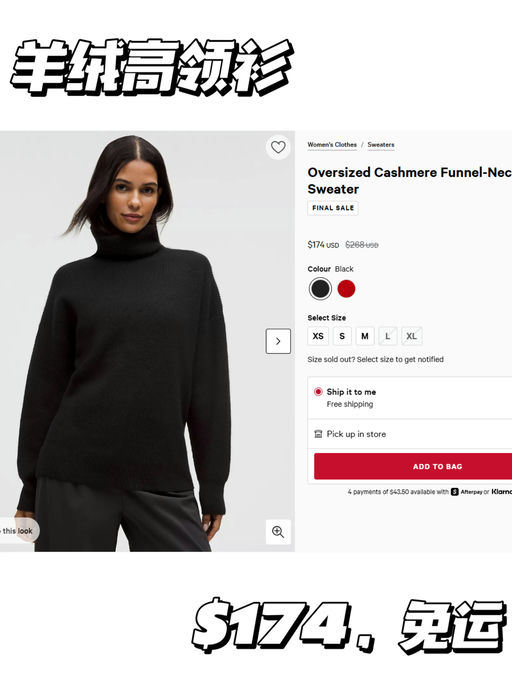This screenshot has height=683, width=512.
Task: Click the Afterpay logo icon
Action: [454, 492]
